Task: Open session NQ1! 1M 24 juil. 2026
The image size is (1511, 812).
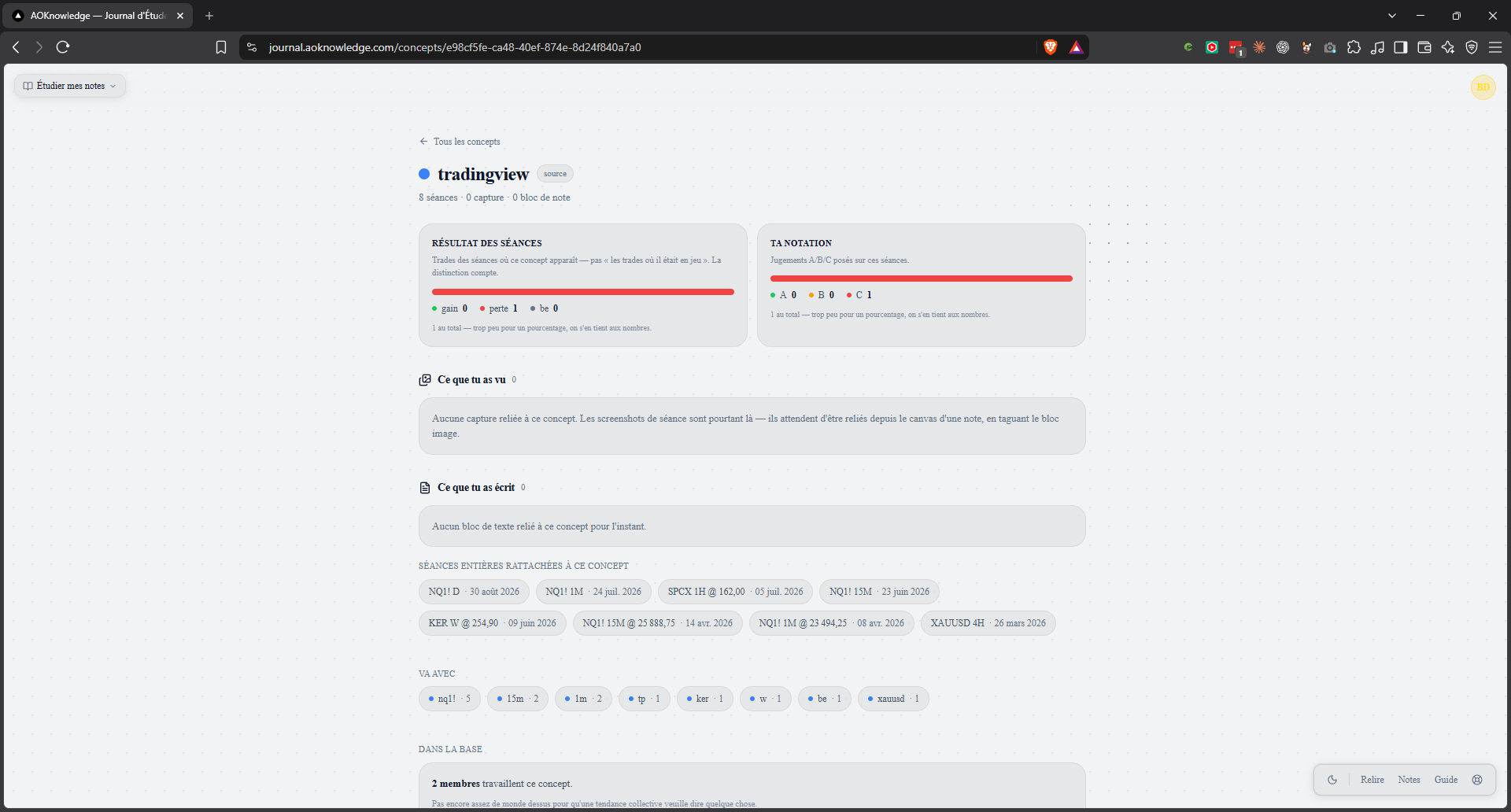Action: (x=593, y=592)
